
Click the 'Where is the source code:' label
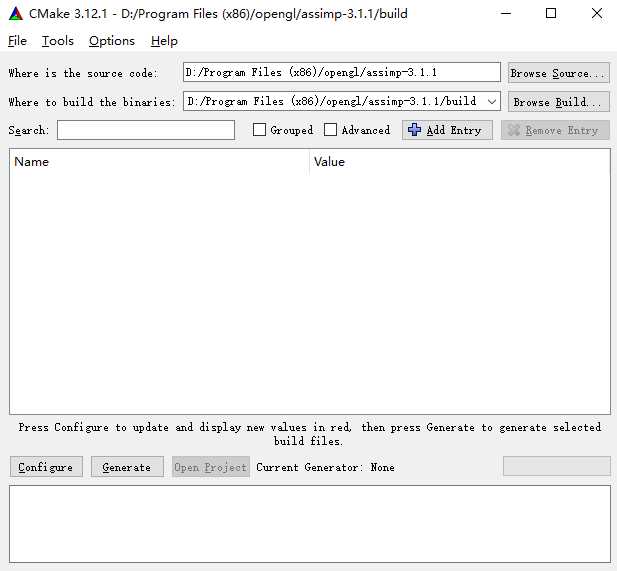pos(83,73)
